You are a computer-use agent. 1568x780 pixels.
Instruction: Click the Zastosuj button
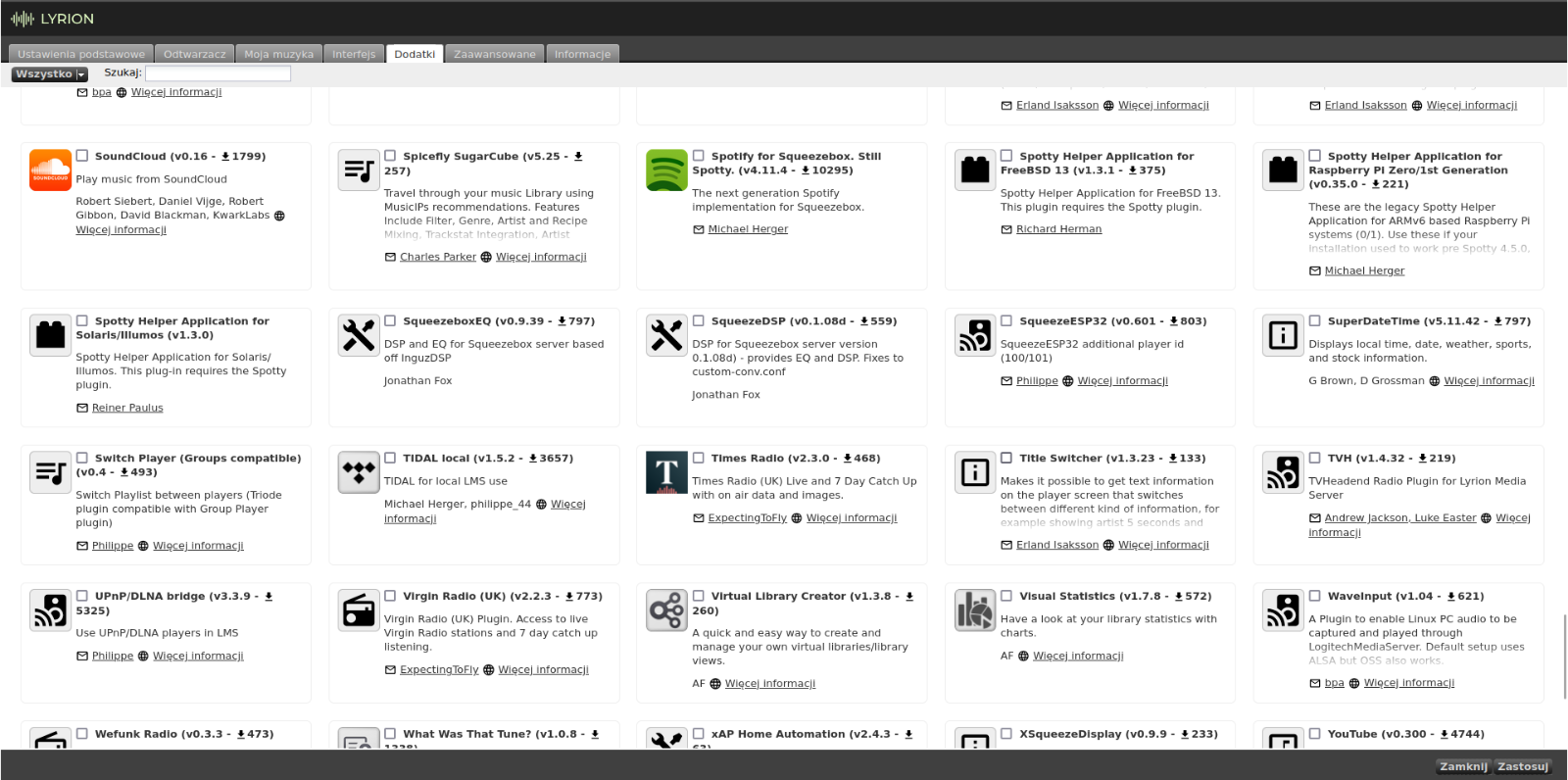click(x=1523, y=766)
